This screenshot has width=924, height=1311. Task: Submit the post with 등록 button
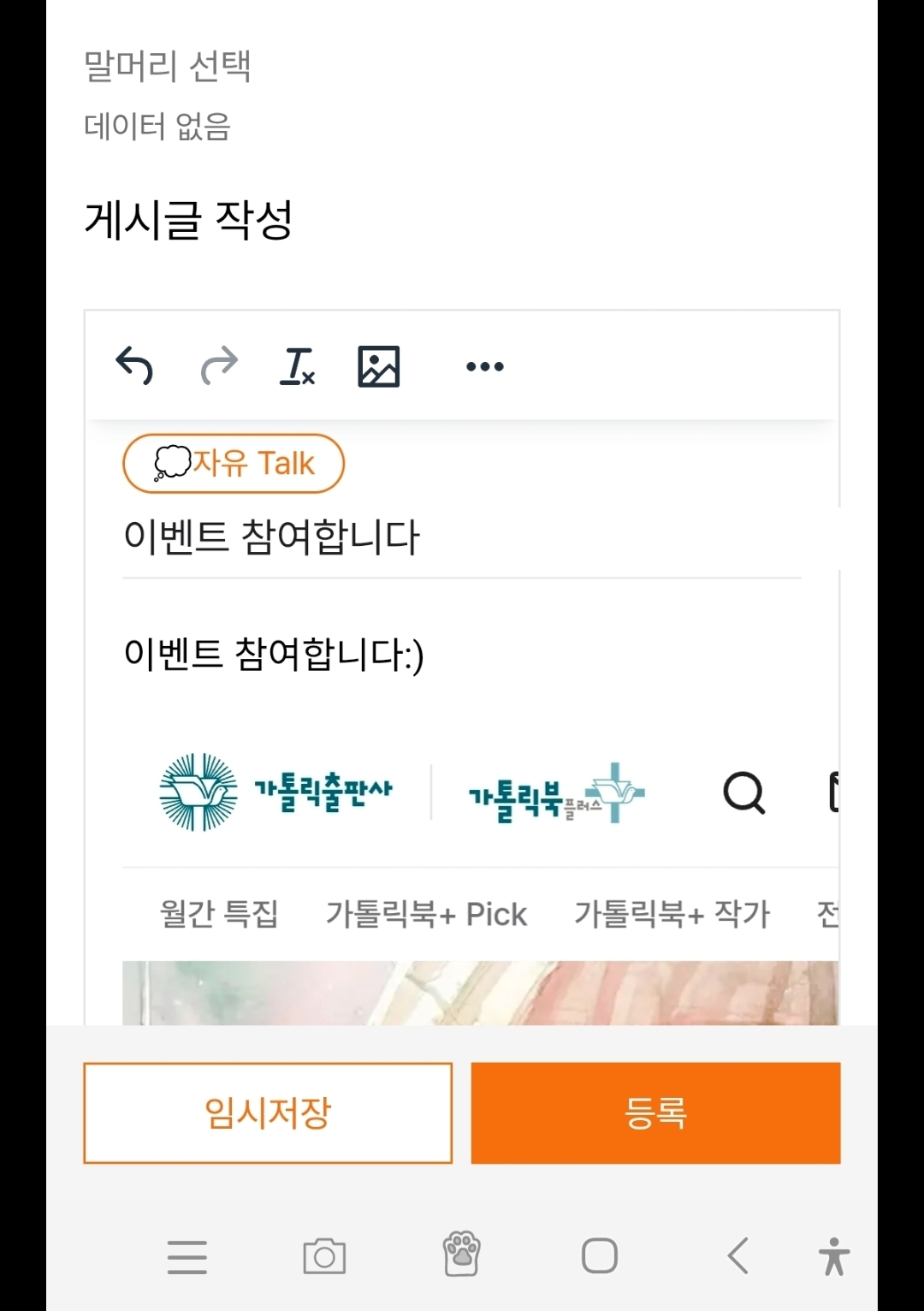point(656,1113)
